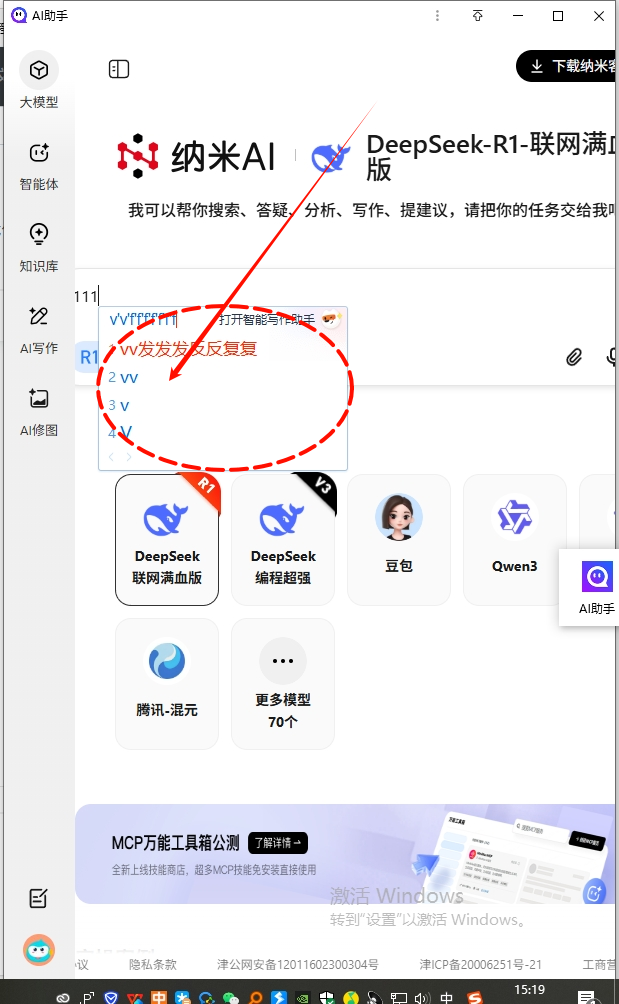
Task: Click the NVIDIA tray icon in the taskbar
Action: 303,997
